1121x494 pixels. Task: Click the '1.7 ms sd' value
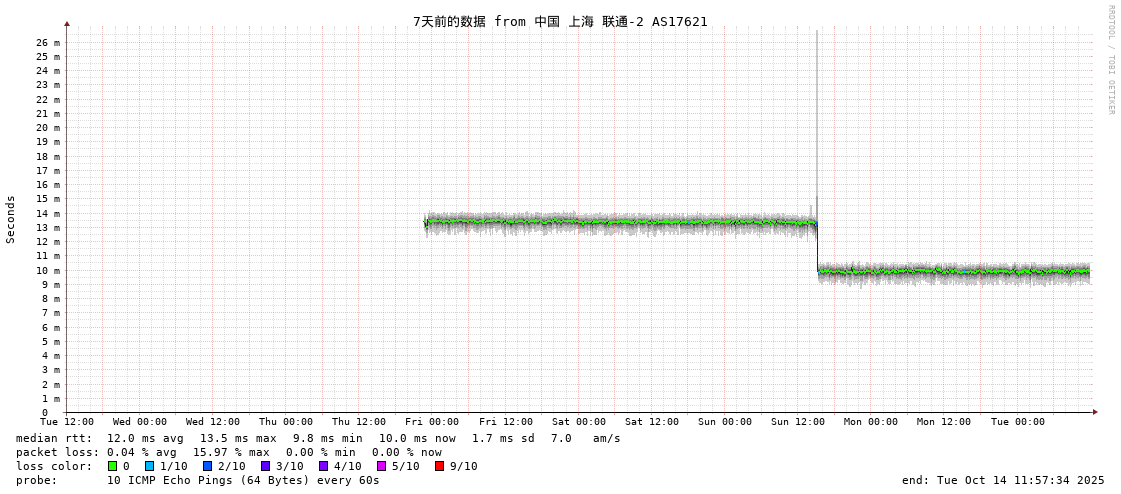tap(504, 438)
